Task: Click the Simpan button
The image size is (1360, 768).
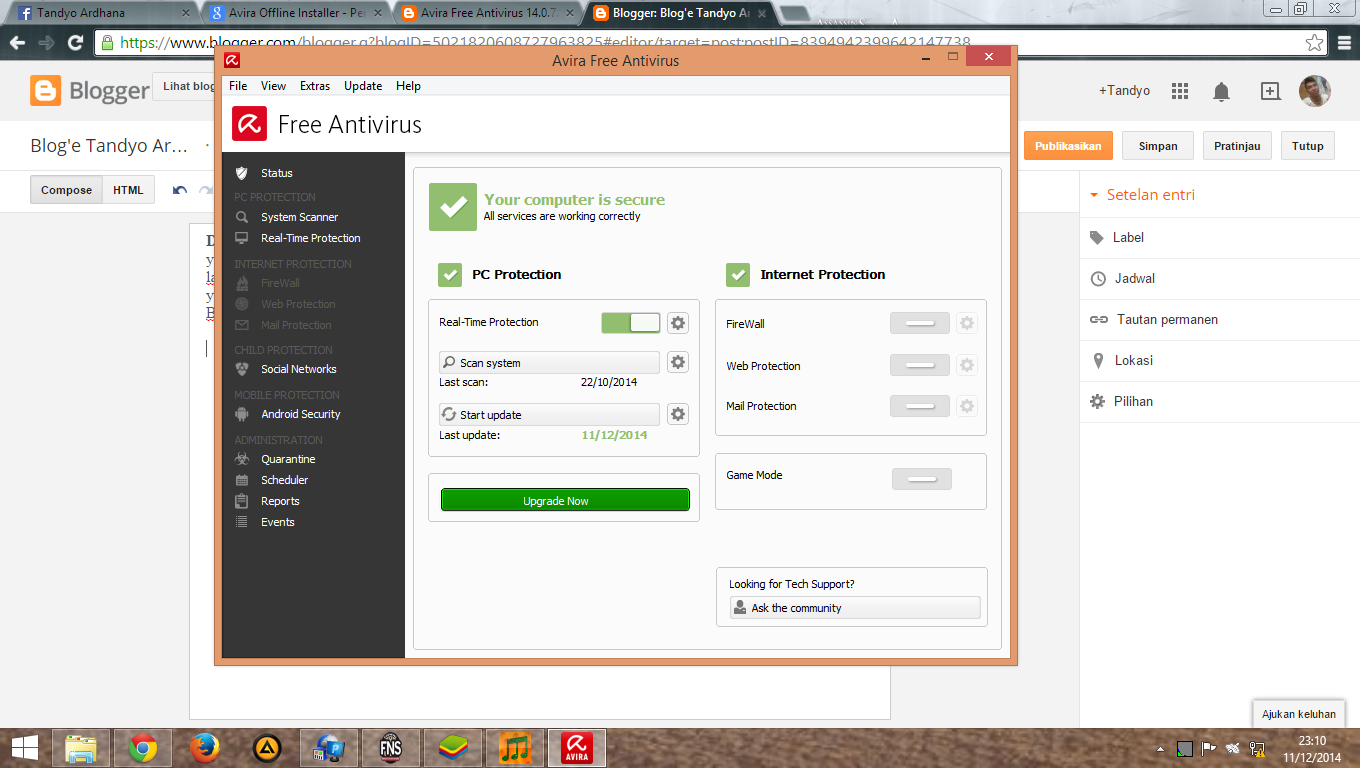Action: (x=1158, y=146)
